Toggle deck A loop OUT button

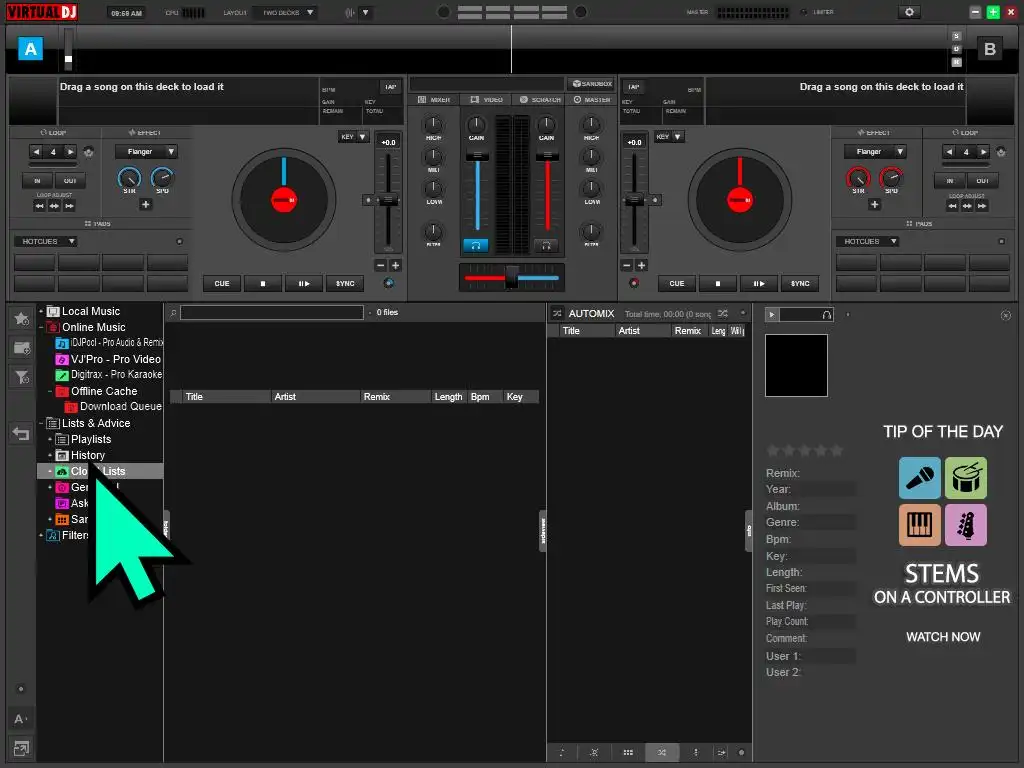(x=70, y=181)
